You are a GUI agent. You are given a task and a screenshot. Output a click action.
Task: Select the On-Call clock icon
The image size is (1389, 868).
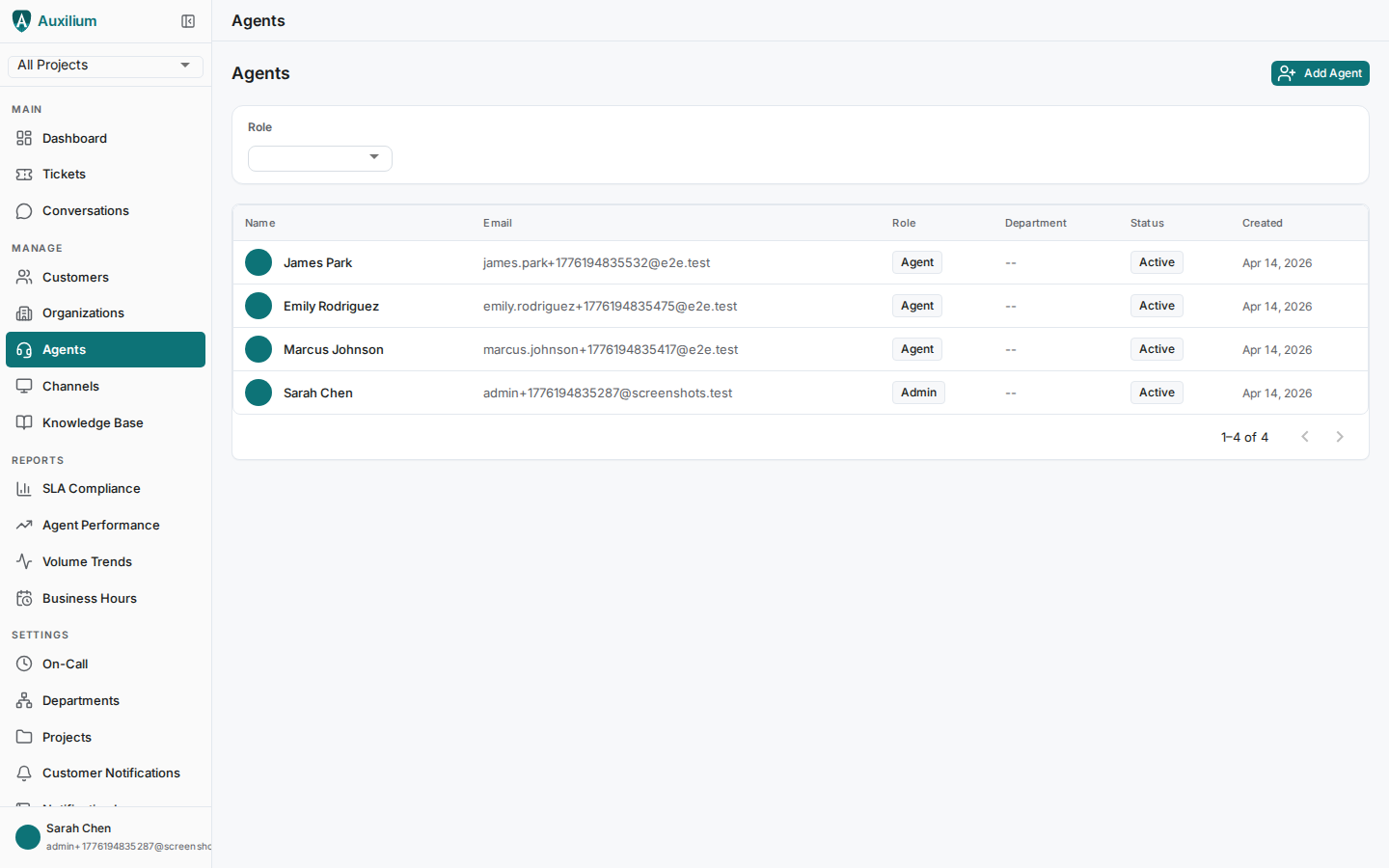23,664
